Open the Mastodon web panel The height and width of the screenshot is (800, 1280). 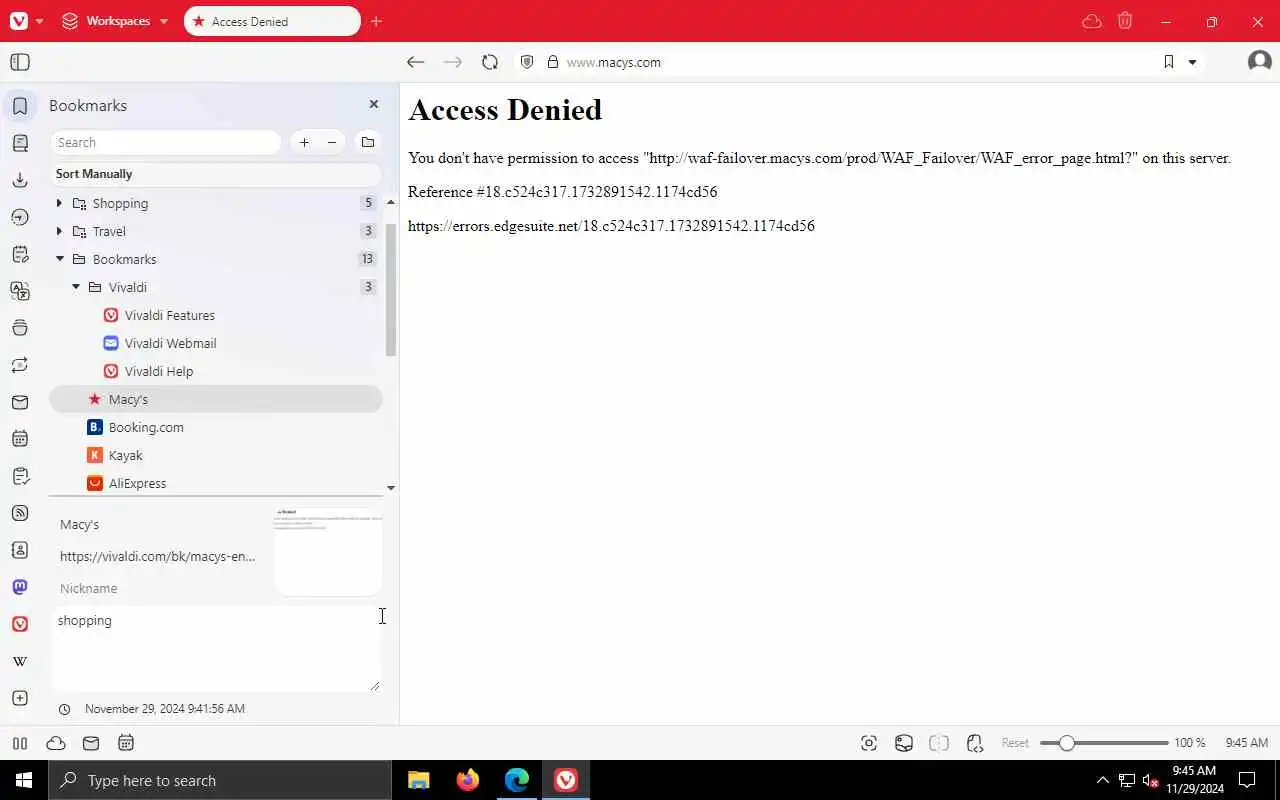[19, 587]
